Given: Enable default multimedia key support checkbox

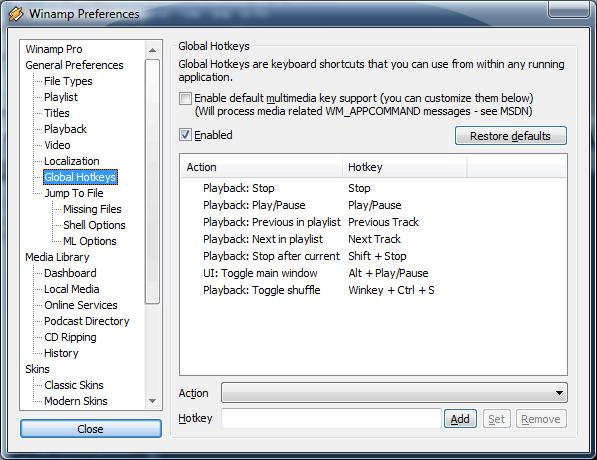Looking at the screenshot, I should 185,98.
